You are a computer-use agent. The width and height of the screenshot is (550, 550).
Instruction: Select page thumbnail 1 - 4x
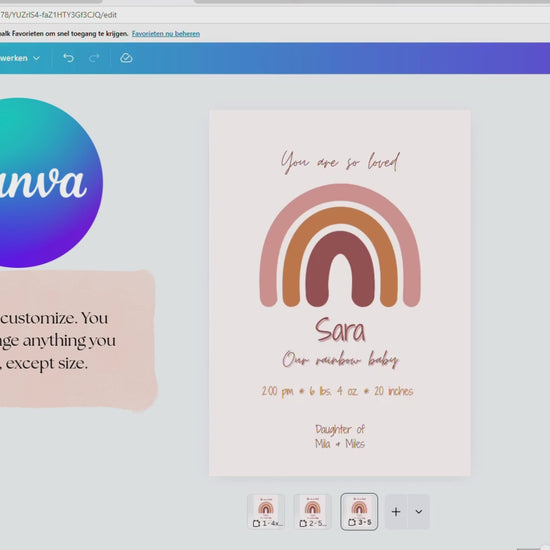coord(266,511)
